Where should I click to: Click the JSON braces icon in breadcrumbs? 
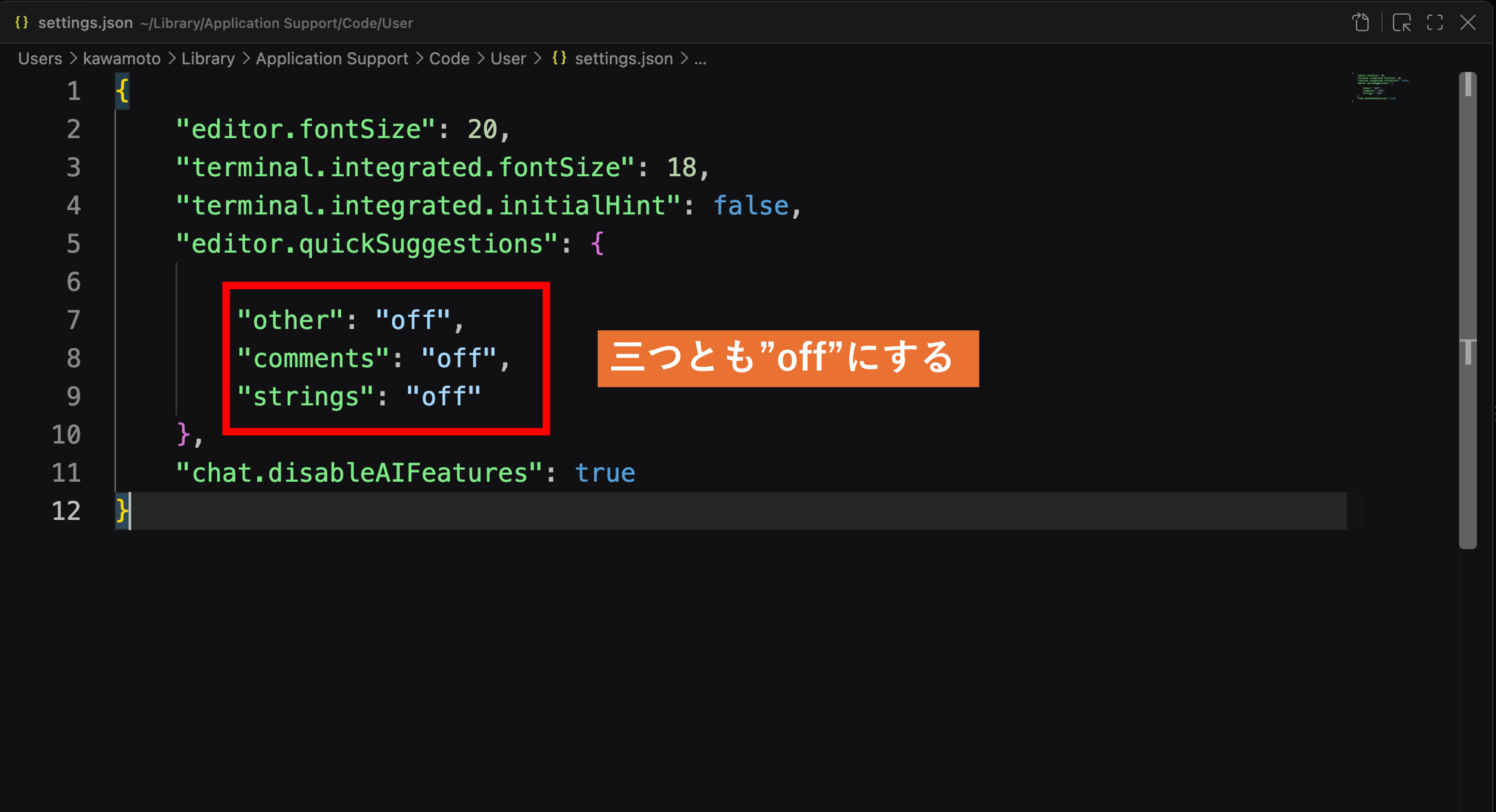point(559,58)
